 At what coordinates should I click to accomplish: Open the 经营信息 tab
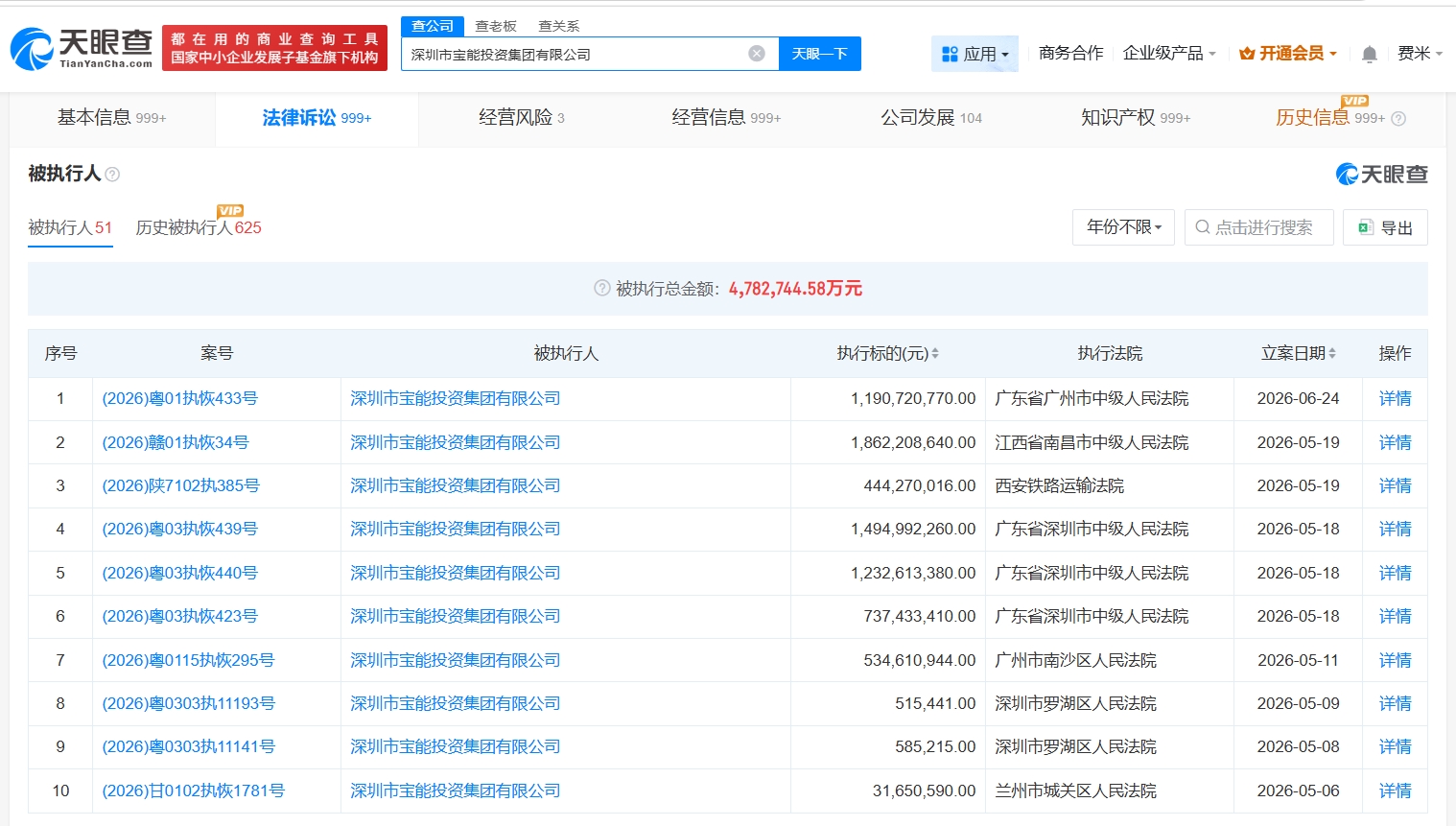726,118
